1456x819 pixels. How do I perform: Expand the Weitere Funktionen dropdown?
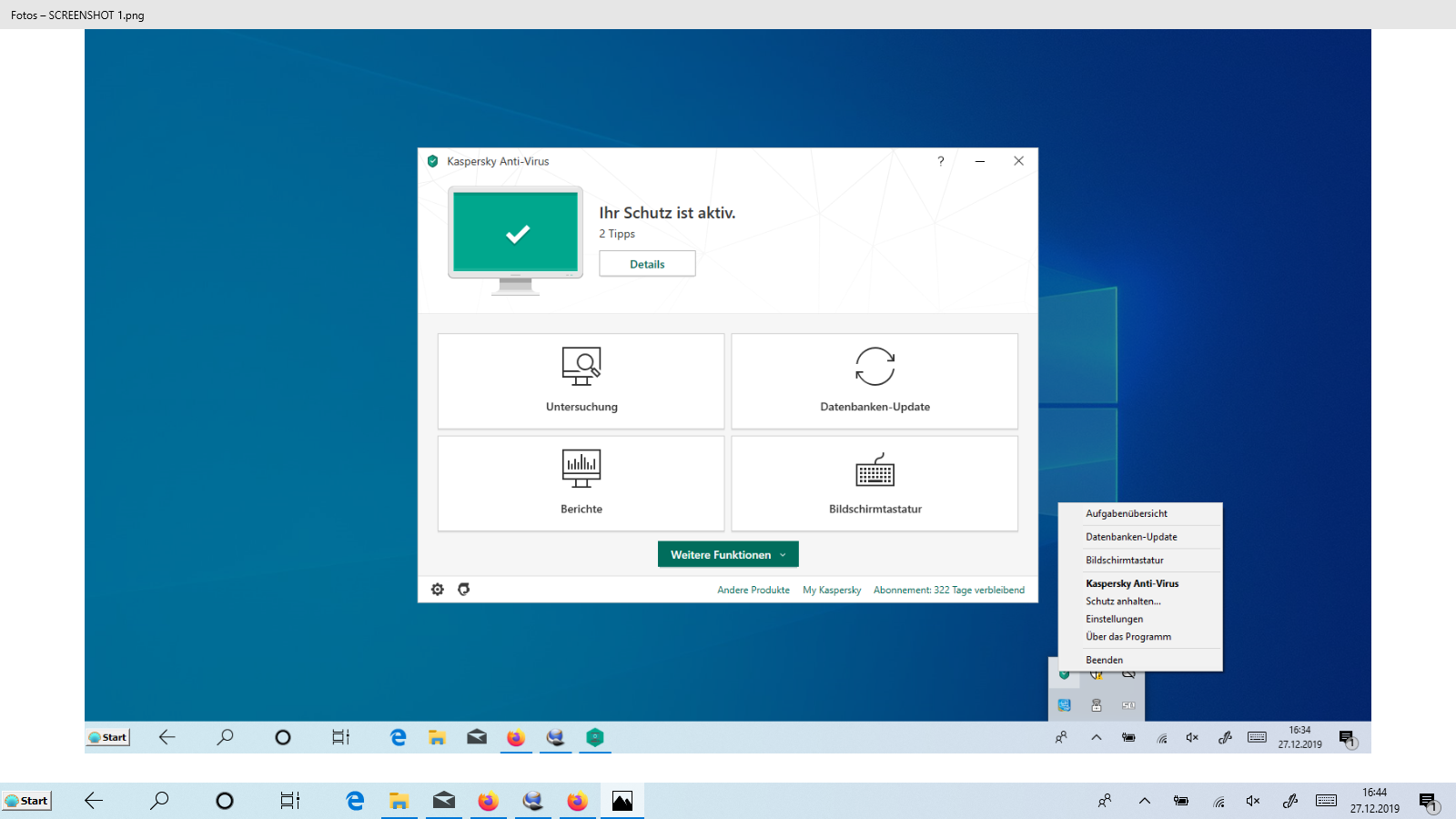coord(728,554)
